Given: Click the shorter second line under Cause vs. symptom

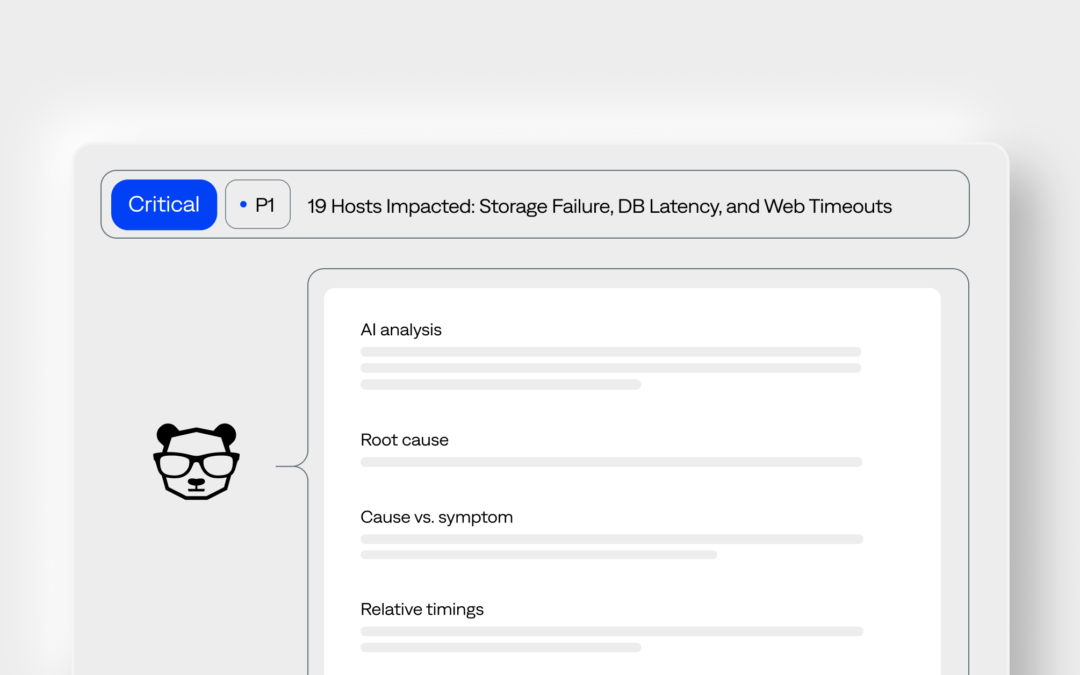Looking at the screenshot, I should tap(539, 554).
